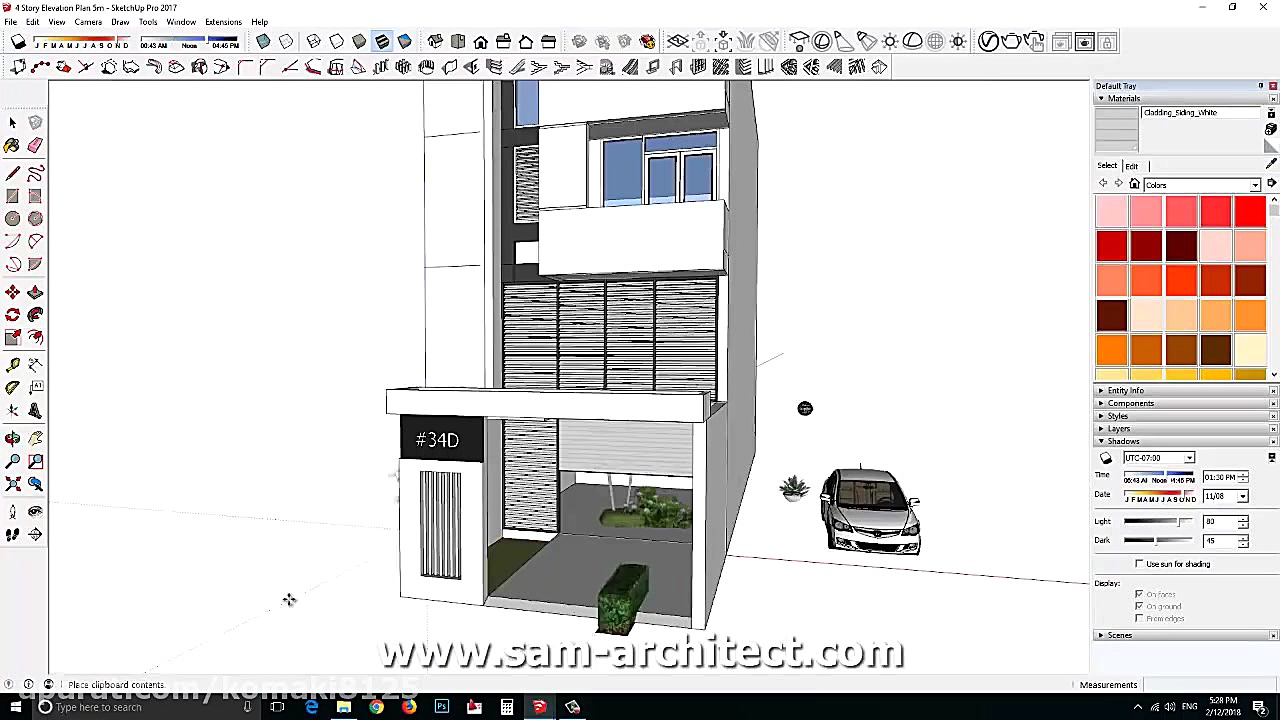The image size is (1280, 720).
Task: Select the Paint Bucket tool
Action: click(x=12, y=145)
